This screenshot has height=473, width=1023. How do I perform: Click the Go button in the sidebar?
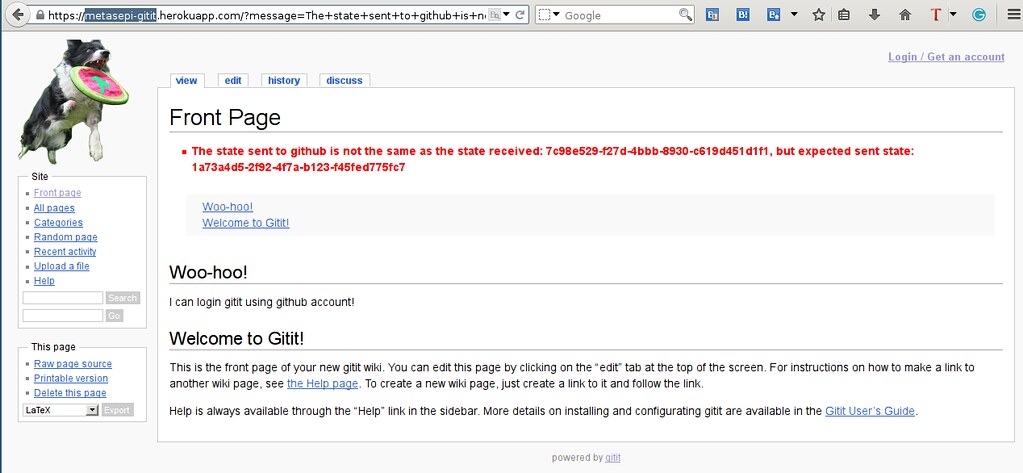click(114, 315)
